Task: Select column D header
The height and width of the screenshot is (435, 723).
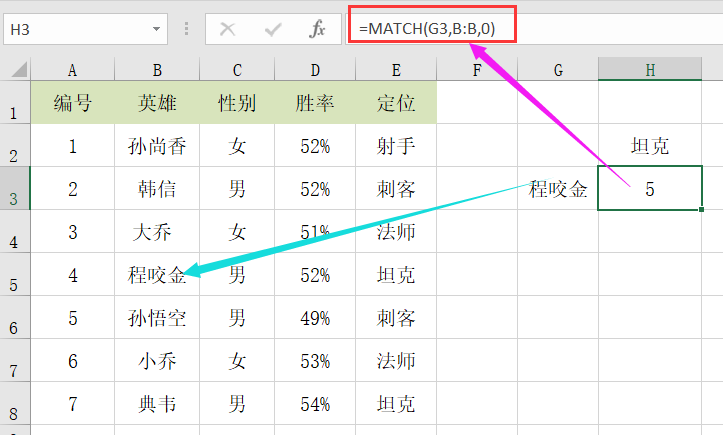Action: click(315, 70)
